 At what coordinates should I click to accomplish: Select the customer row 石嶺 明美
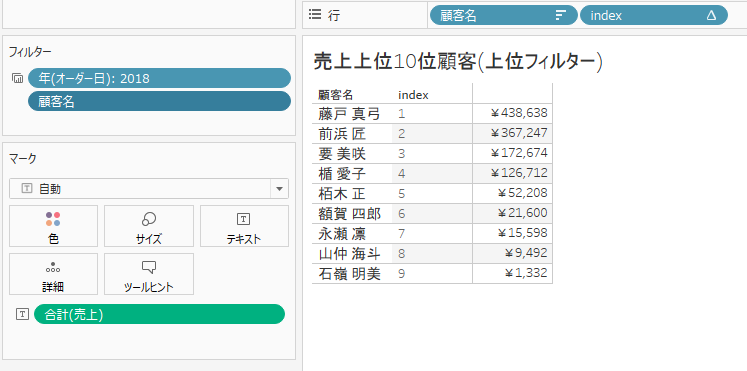pos(349,273)
